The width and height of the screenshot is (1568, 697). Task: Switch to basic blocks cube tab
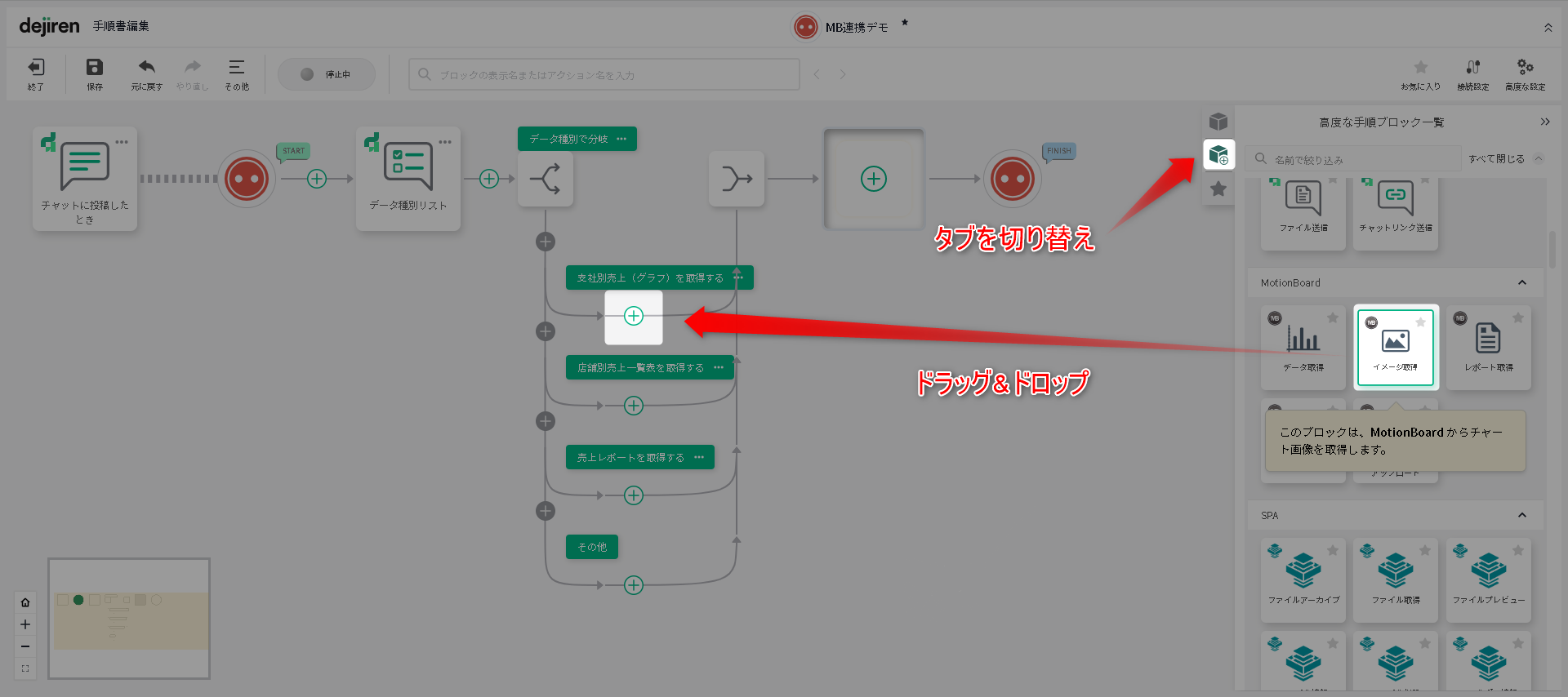tap(1218, 122)
